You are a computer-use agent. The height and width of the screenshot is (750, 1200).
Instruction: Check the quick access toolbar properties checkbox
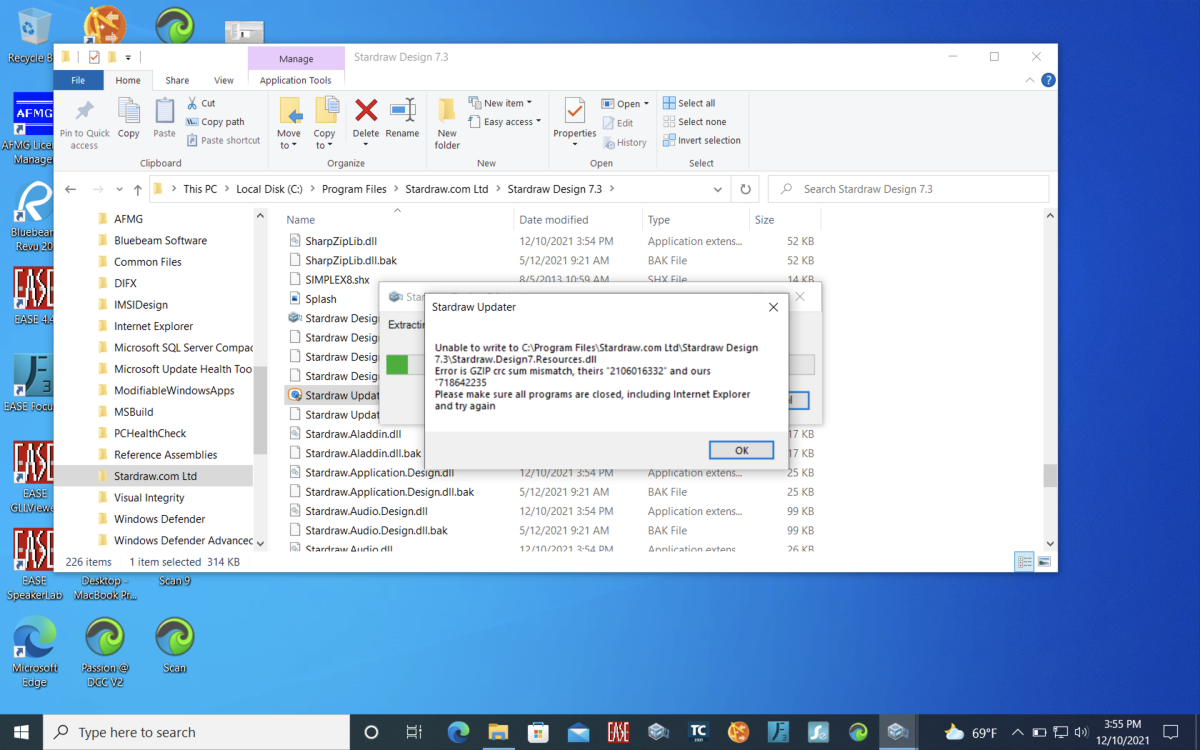click(x=94, y=57)
